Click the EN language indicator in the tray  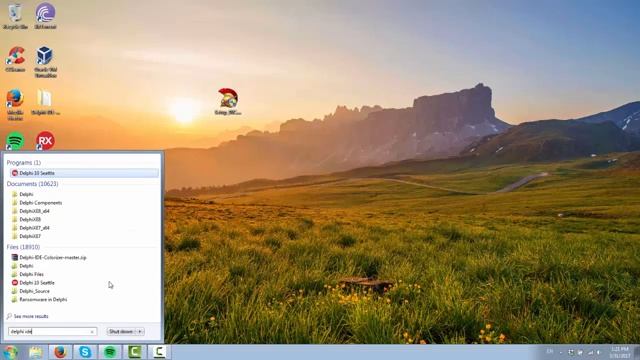[x=550, y=351]
